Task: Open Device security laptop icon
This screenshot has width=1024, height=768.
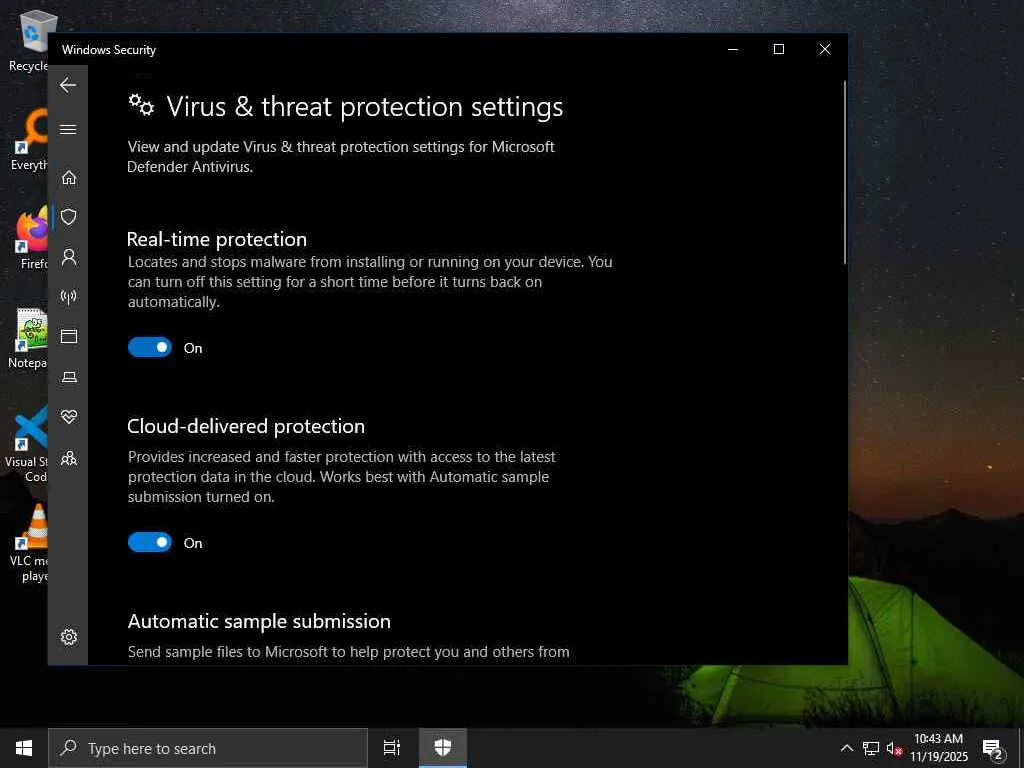Action: point(69,377)
